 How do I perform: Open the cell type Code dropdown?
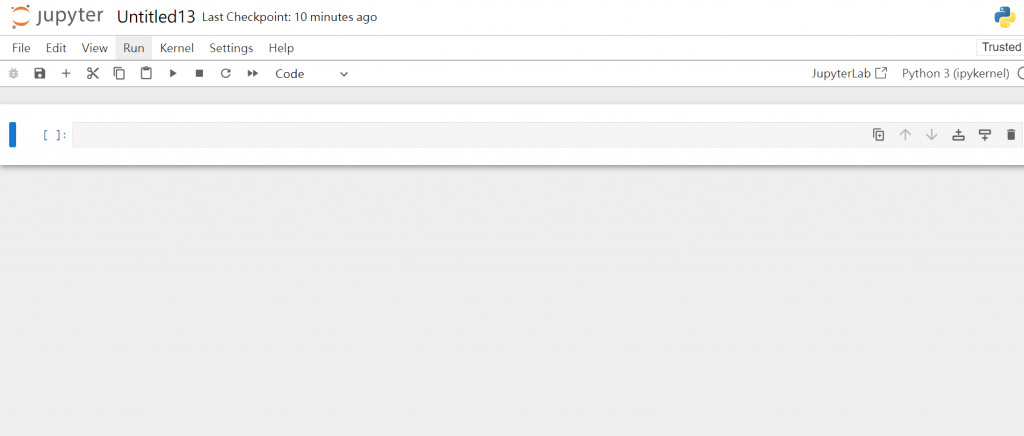[312, 74]
